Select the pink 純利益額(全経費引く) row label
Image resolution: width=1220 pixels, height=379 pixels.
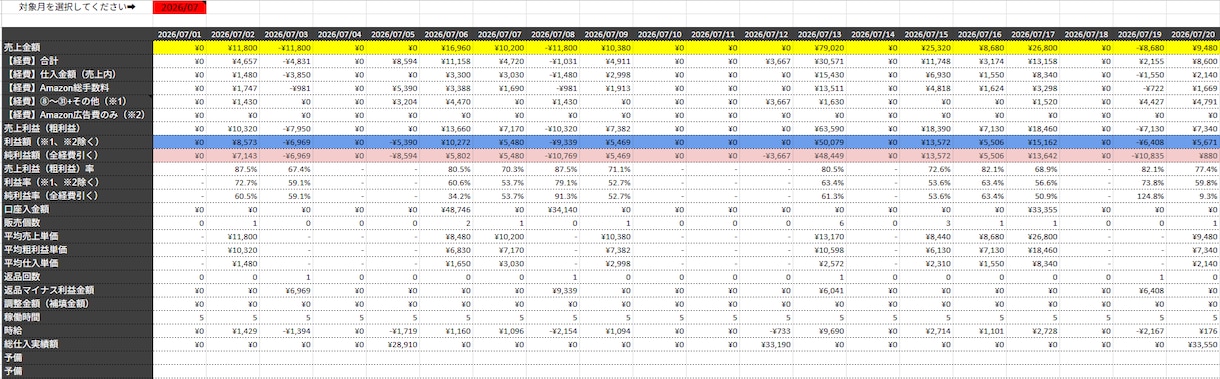[77, 156]
